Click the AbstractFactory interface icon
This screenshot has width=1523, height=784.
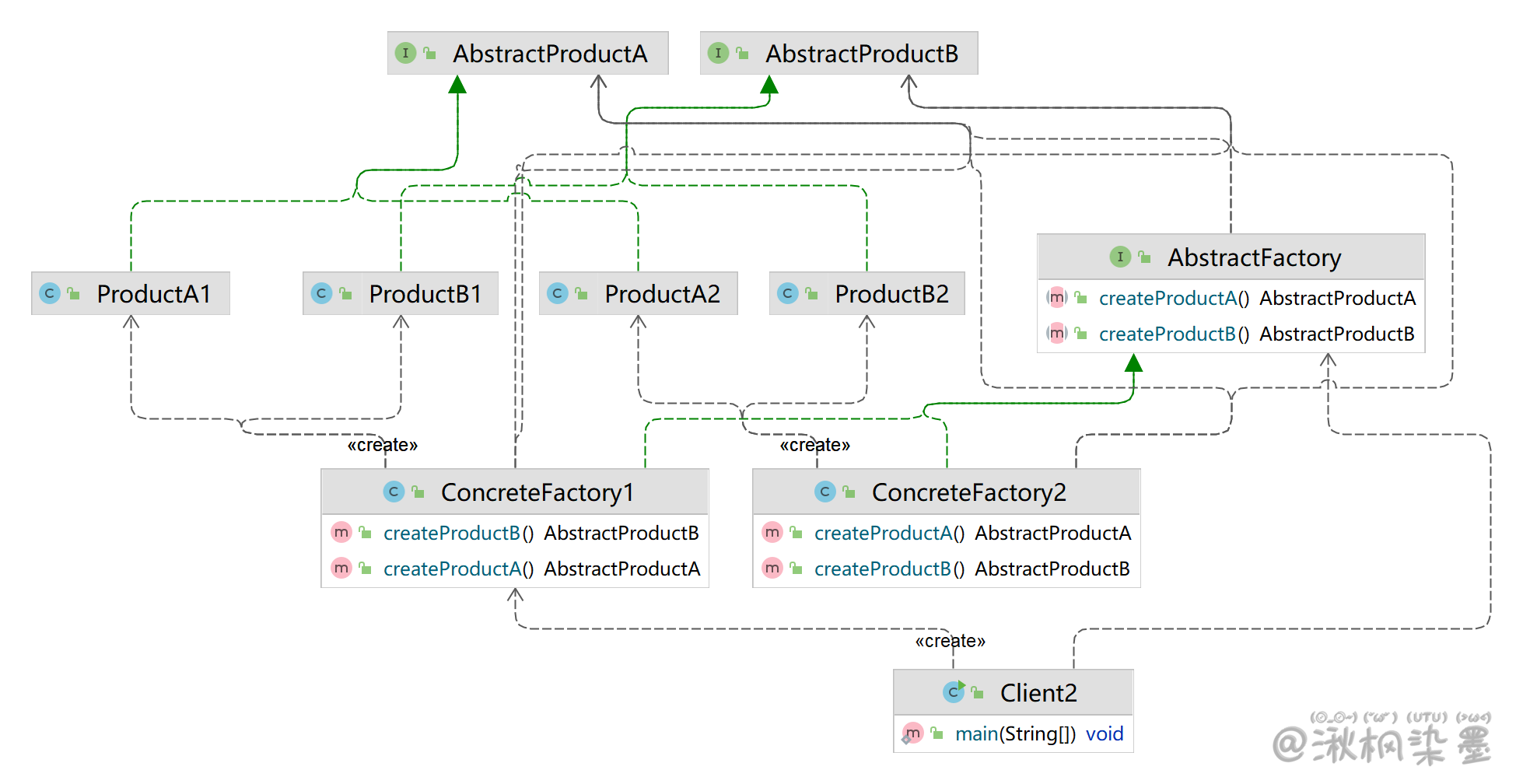1120,257
